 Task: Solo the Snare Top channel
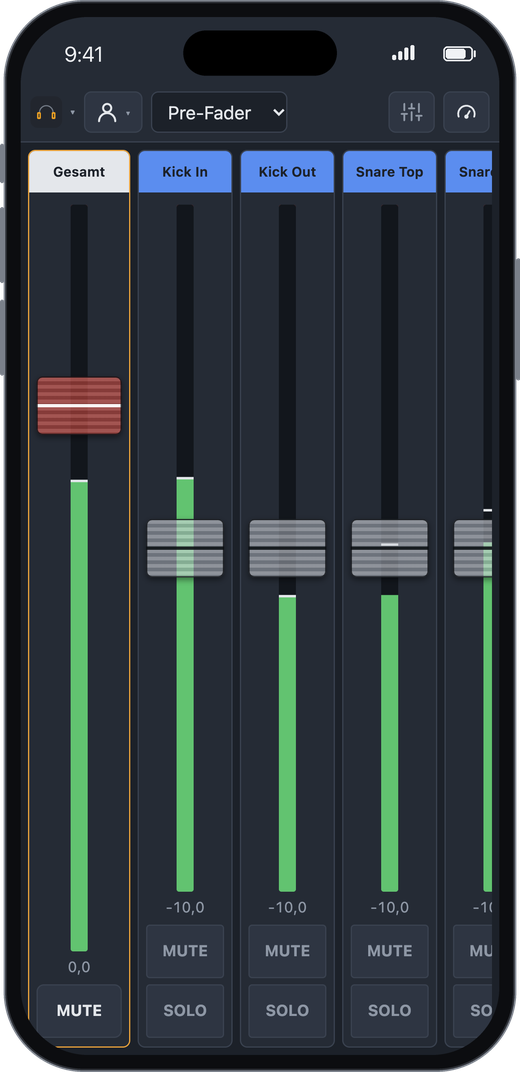pyautogui.click(x=389, y=1010)
